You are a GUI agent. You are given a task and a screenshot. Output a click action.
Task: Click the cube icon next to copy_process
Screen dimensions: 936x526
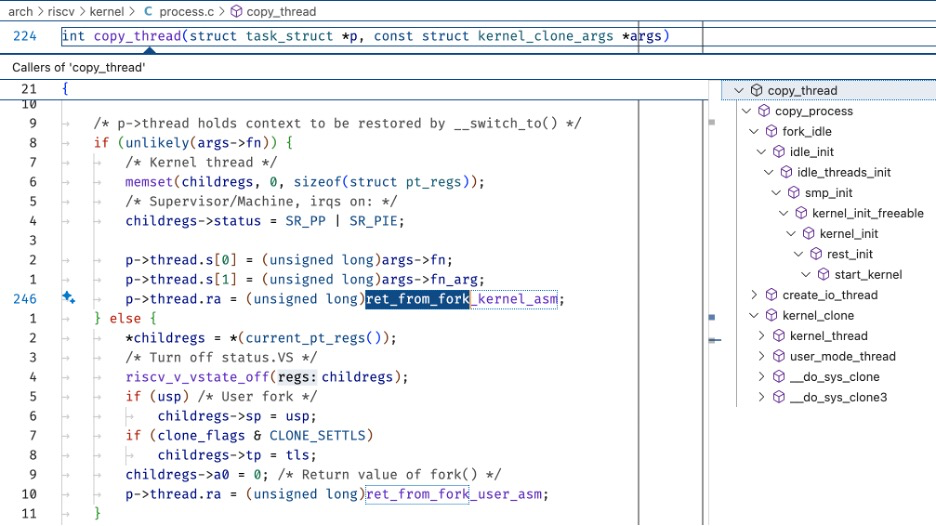pyautogui.click(x=764, y=111)
